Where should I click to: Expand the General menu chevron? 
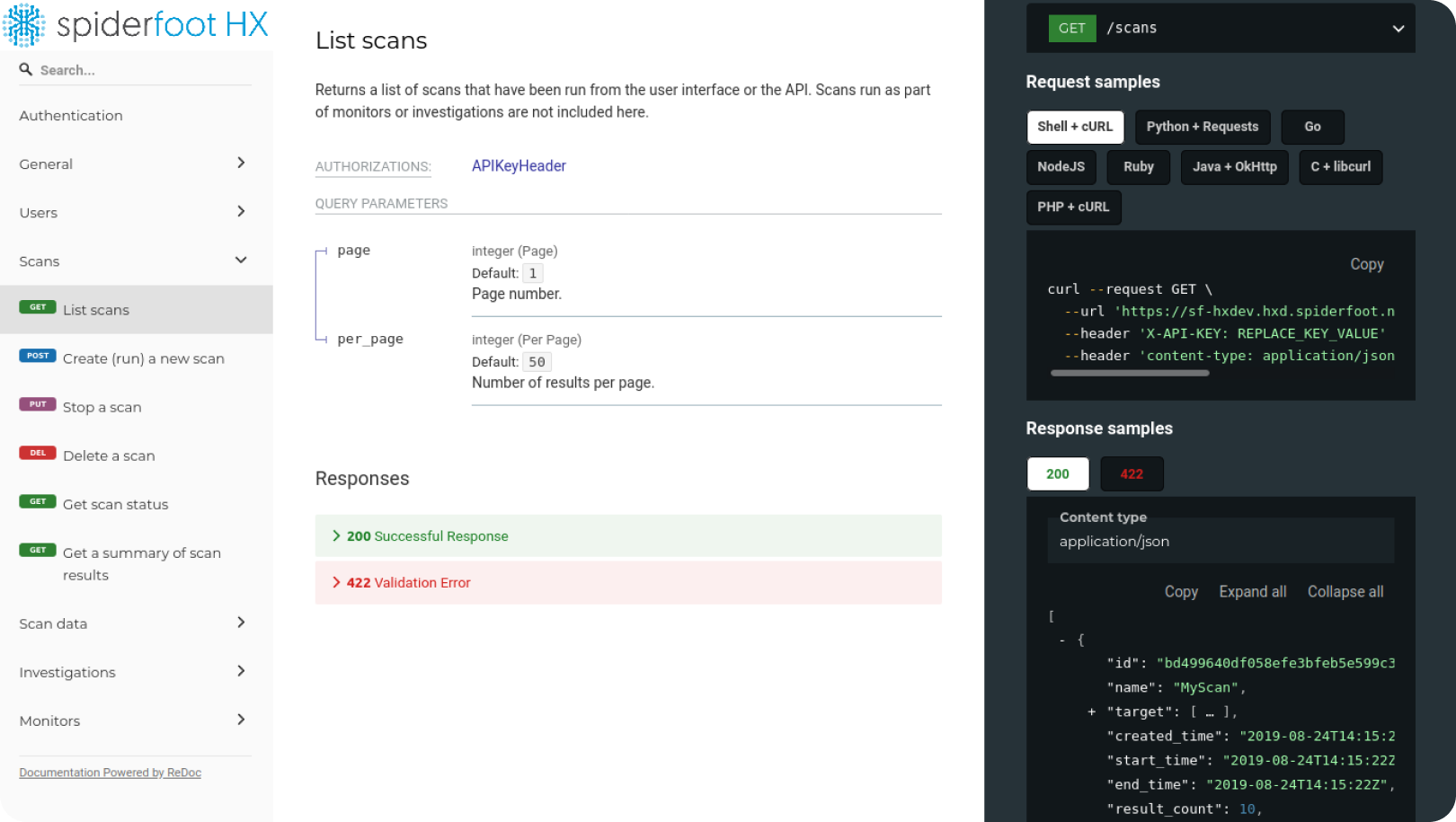point(241,163)
